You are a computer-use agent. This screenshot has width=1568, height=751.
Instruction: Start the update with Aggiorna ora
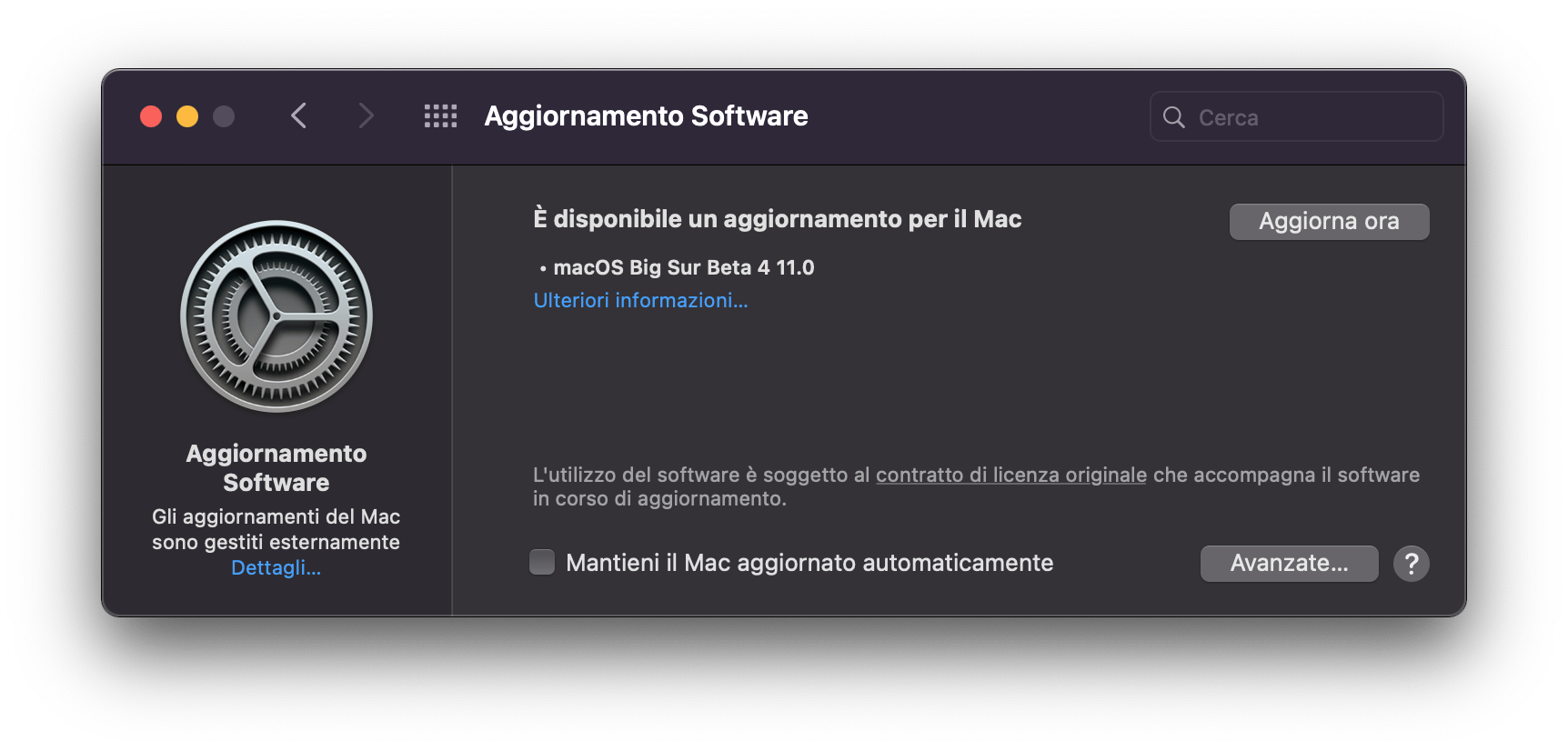(x=1329, y=221)
